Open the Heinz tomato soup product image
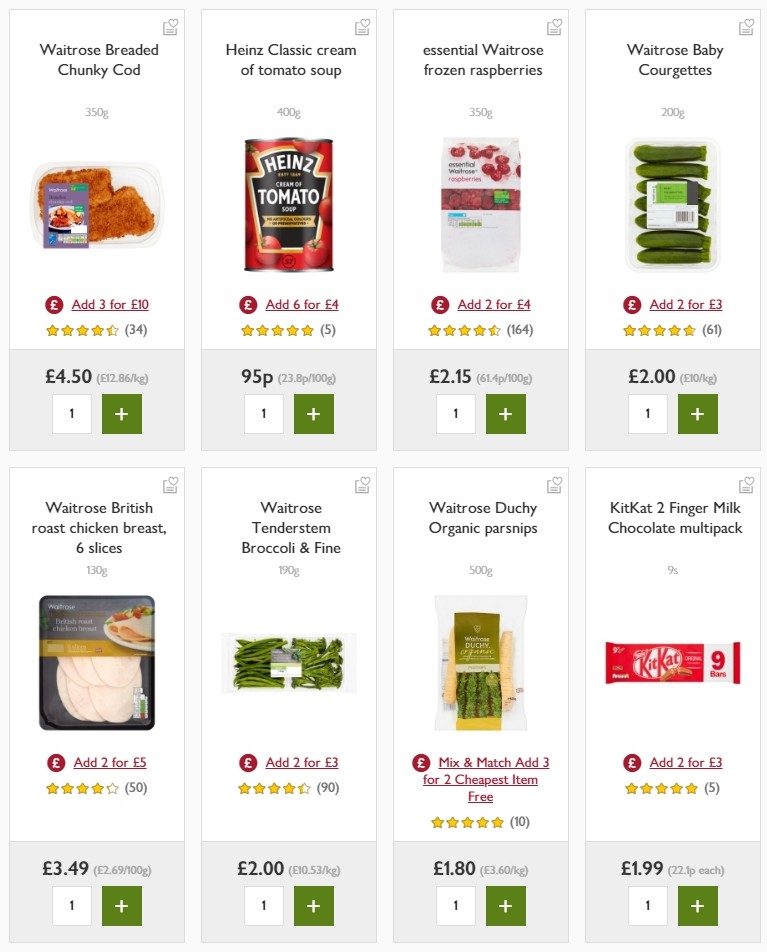 click(289, 204)
